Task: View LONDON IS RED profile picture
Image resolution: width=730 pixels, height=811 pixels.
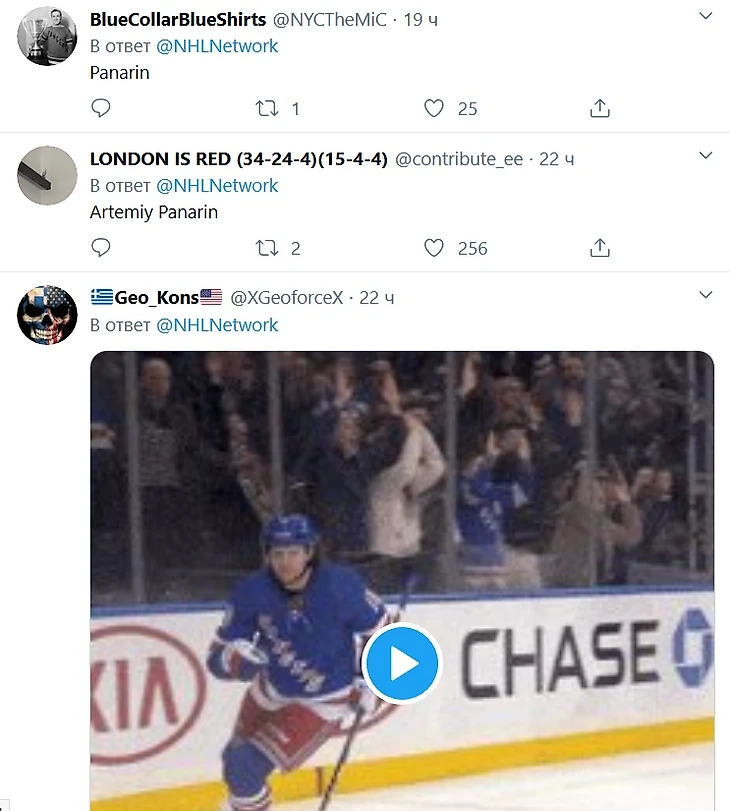Action: click(x=47, y=176)
